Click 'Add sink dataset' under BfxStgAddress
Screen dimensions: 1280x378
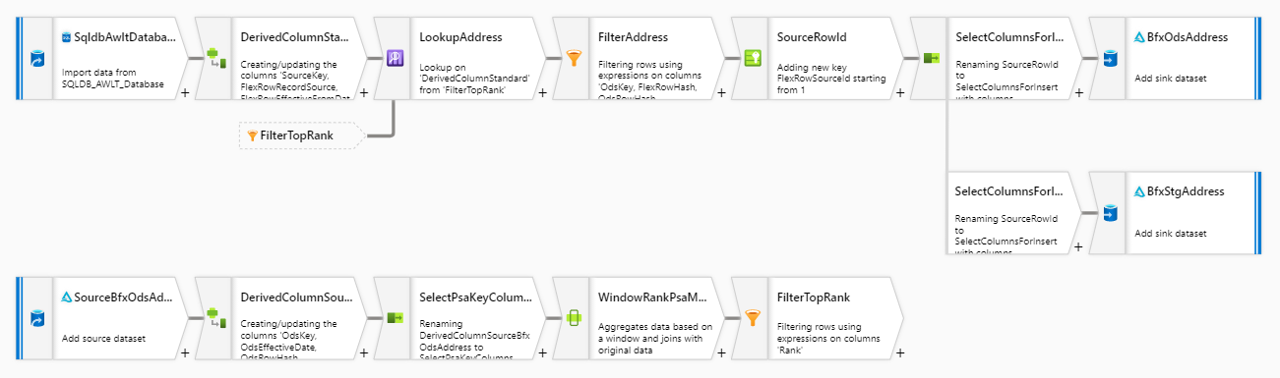[1171, 233]
